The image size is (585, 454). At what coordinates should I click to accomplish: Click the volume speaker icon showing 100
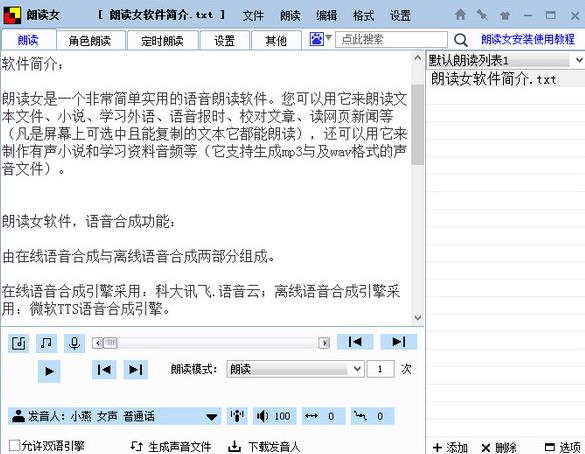(x=262, y=416)
